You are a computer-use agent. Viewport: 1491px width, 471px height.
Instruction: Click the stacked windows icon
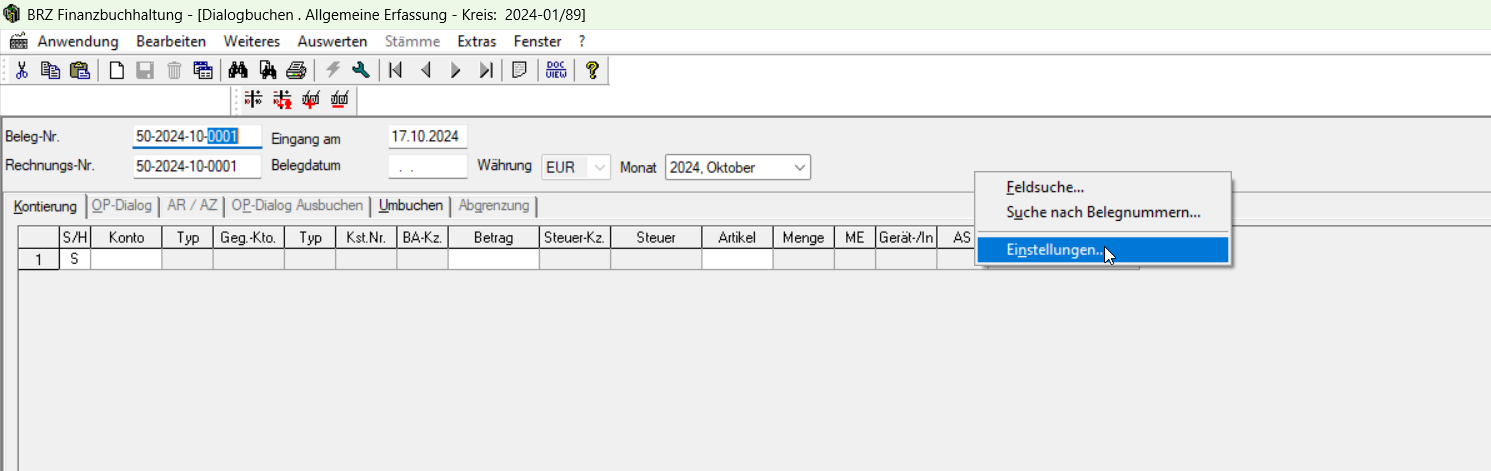click(x=202, y=70)
